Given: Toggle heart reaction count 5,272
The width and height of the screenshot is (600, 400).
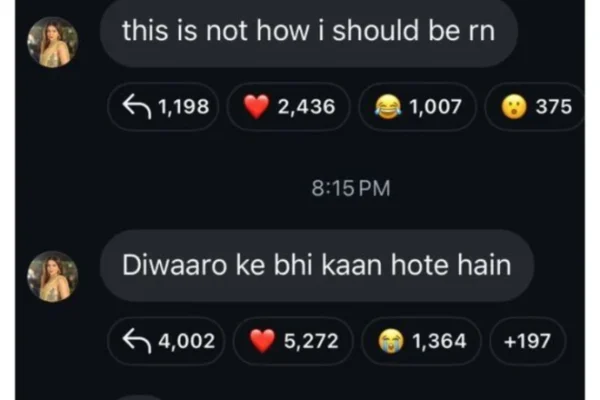Looking at the screenshot, I should coord(311,341).
